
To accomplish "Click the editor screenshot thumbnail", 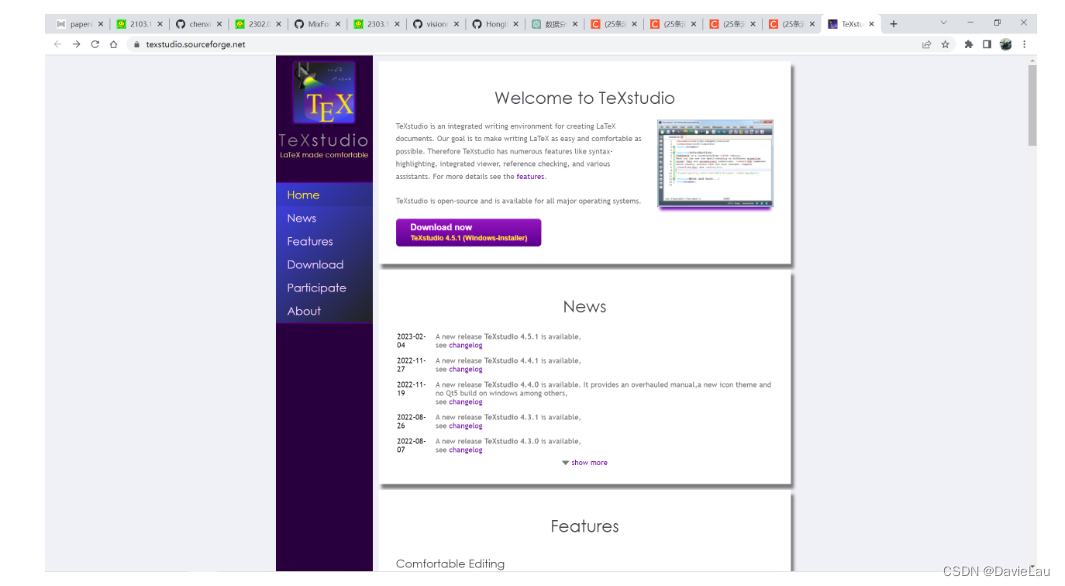I will point(714,162).
